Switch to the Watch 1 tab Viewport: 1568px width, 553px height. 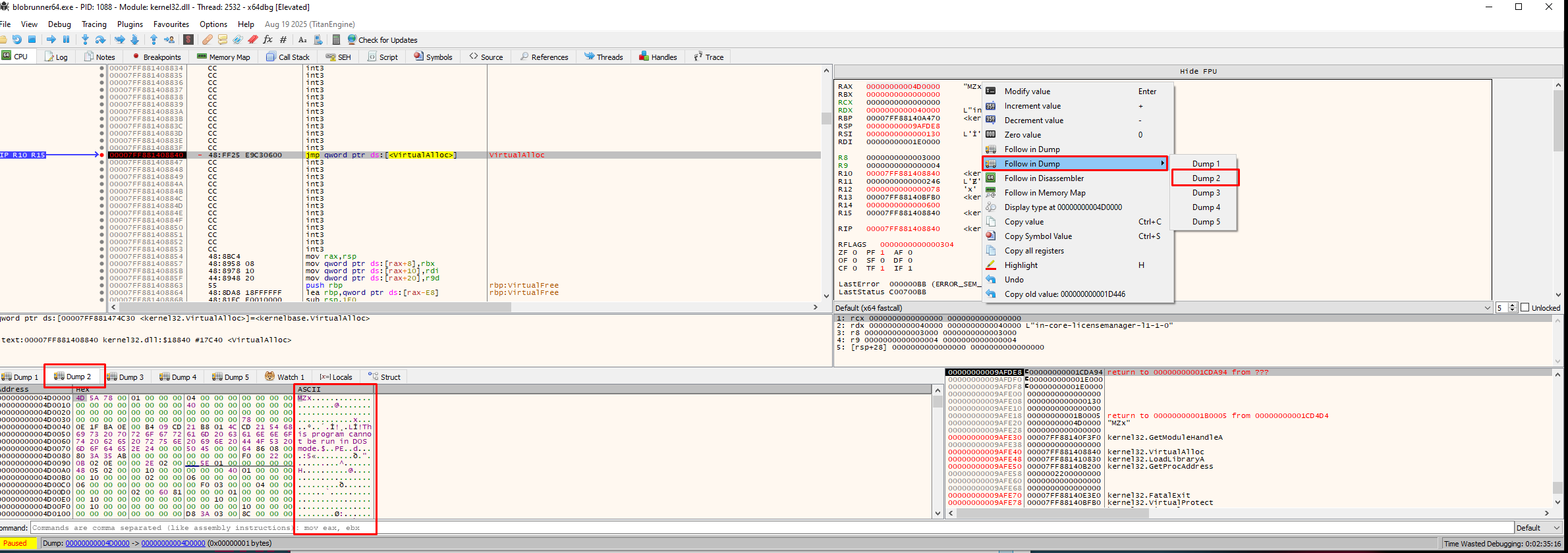(285, 377)
